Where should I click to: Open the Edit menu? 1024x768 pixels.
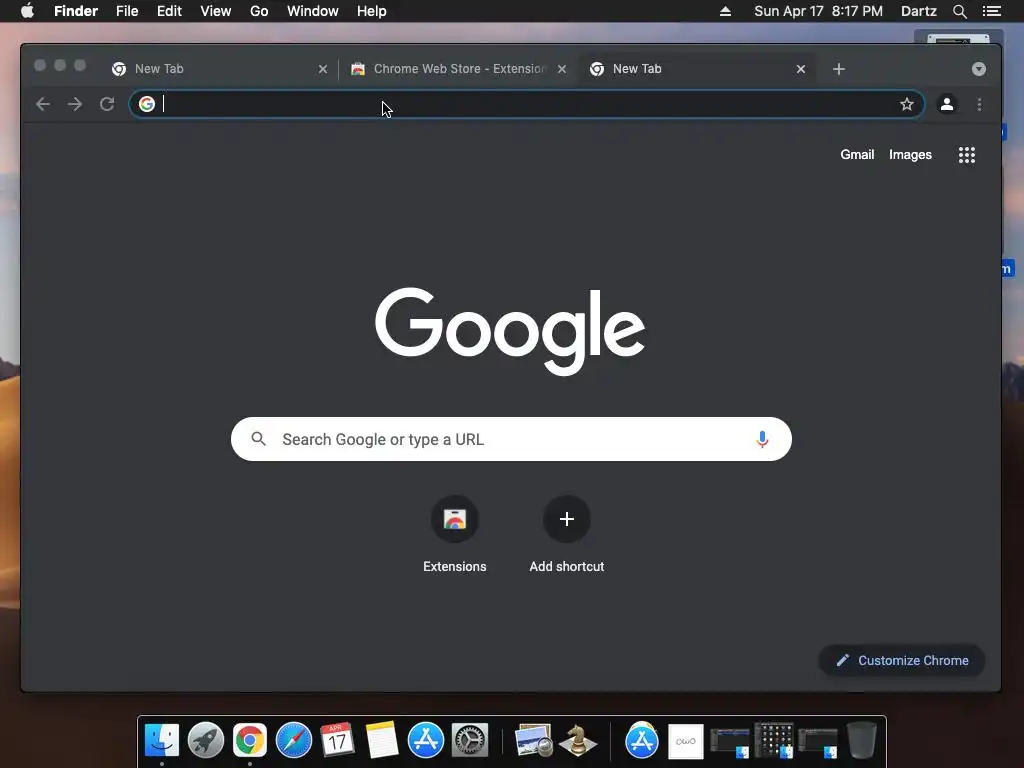click(x=169, y=11)
